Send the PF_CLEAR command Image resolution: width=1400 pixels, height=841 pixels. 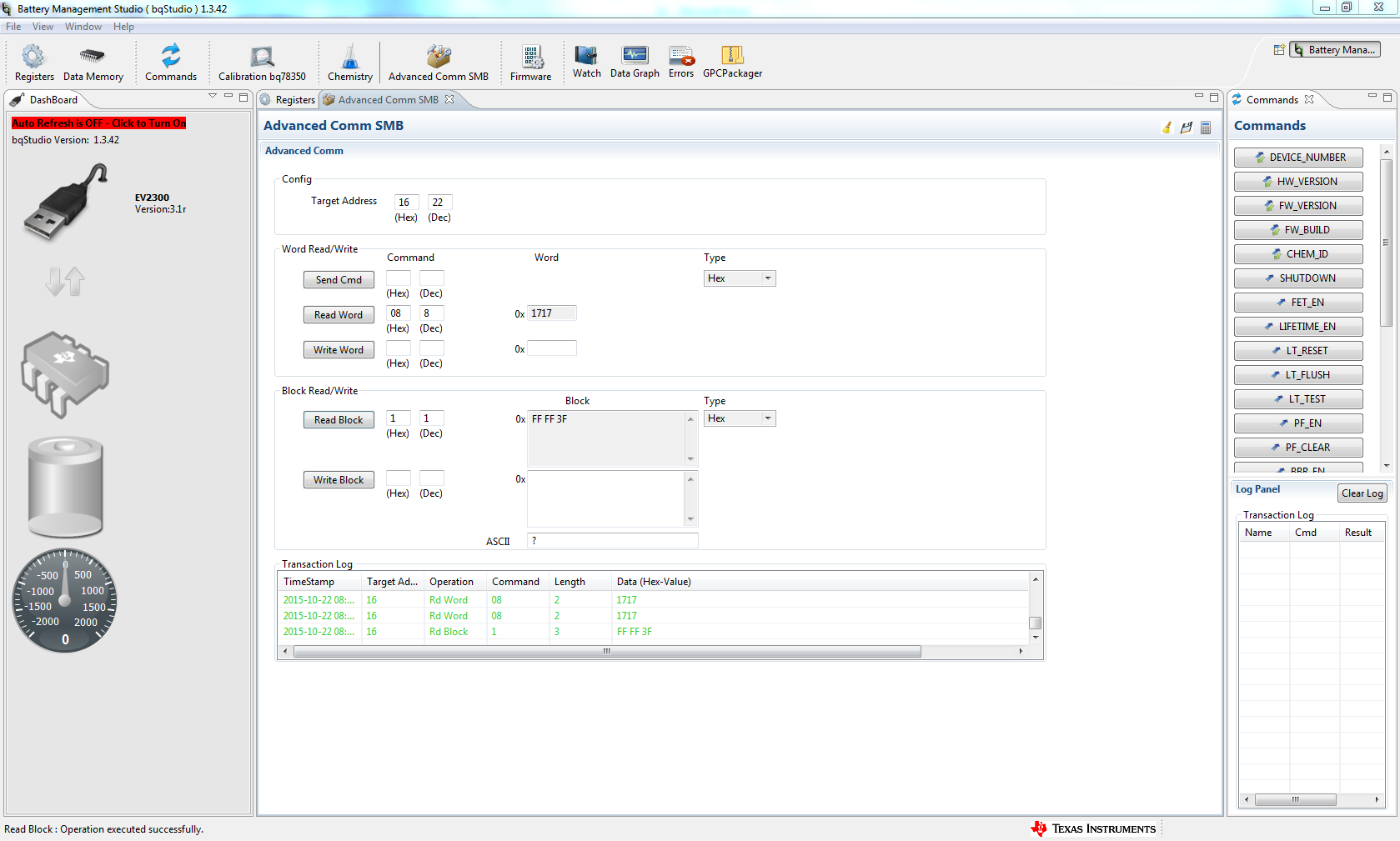pos(1298,447)
